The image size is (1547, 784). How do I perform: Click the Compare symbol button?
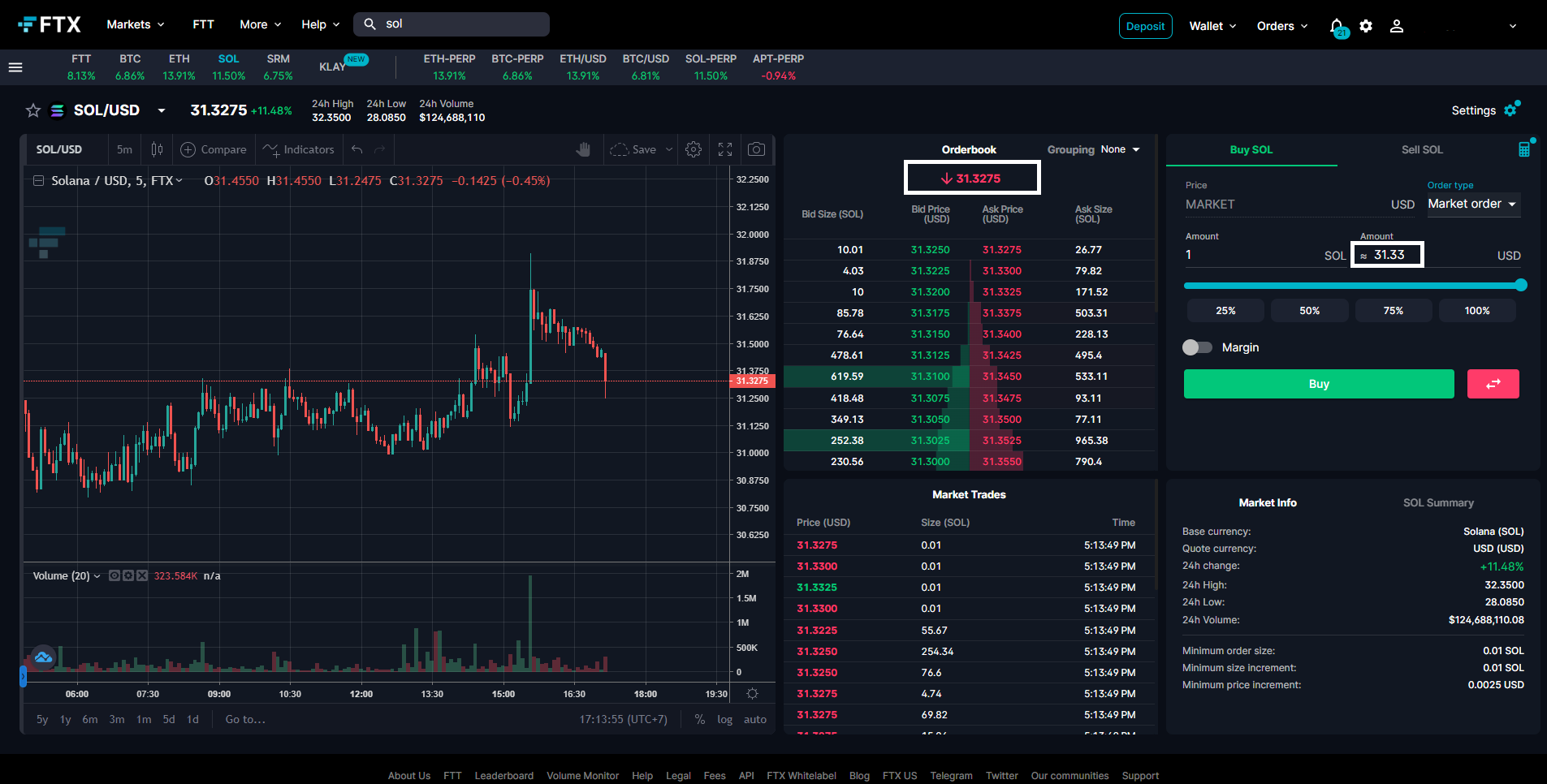click(214, 149)
